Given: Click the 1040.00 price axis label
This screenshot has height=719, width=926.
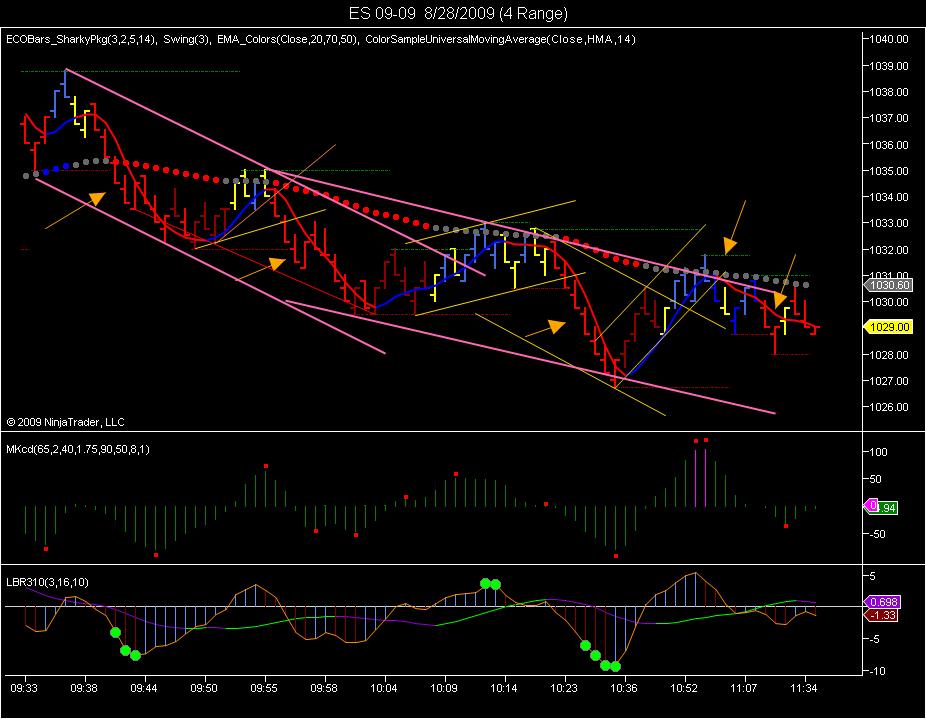Looking at the screenshot, I should 889,40.
